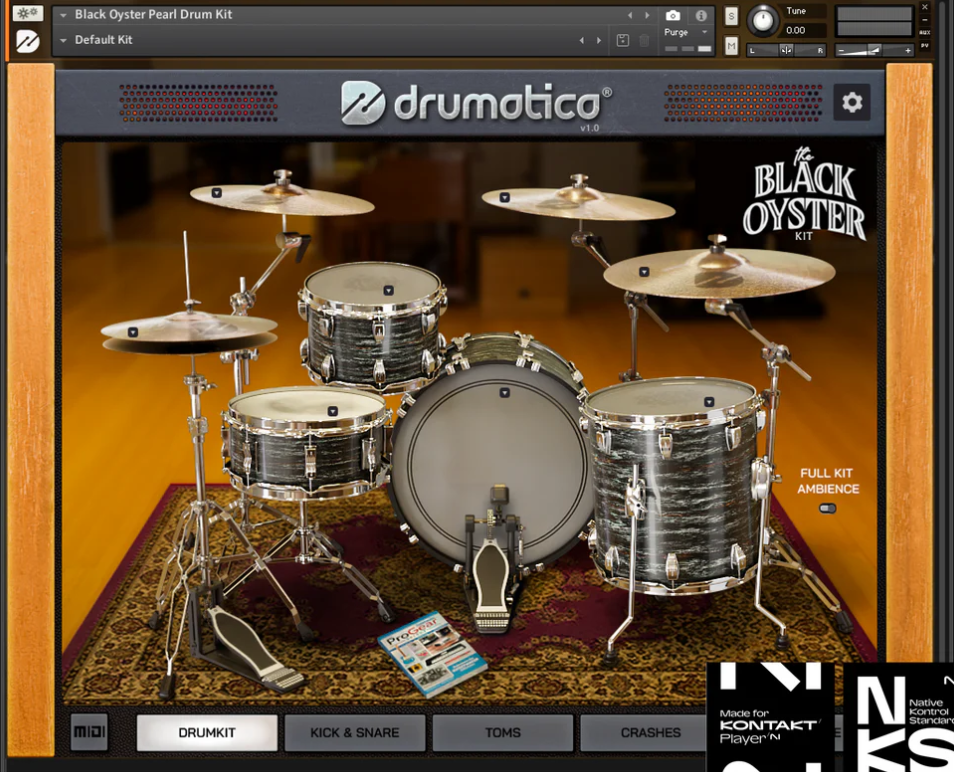Open the instrument options wrench icon
Screen dimensions: 954x772
tap(27, 13)
